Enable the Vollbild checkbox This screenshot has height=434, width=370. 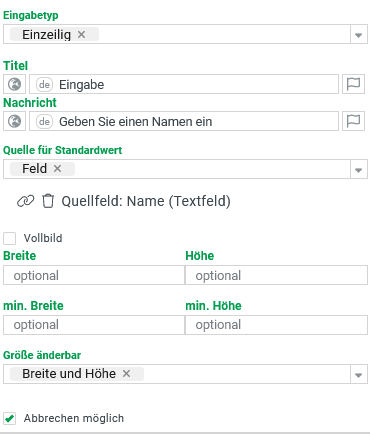pyautogui.click(x=9, y=238)
